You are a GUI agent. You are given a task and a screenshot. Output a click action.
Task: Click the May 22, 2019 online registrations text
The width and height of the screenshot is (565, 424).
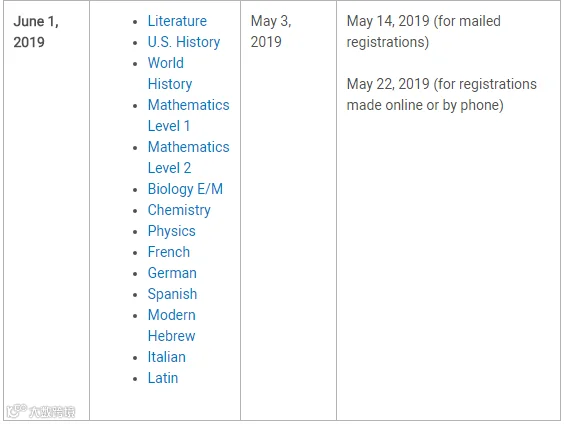[x=441, y=94]
